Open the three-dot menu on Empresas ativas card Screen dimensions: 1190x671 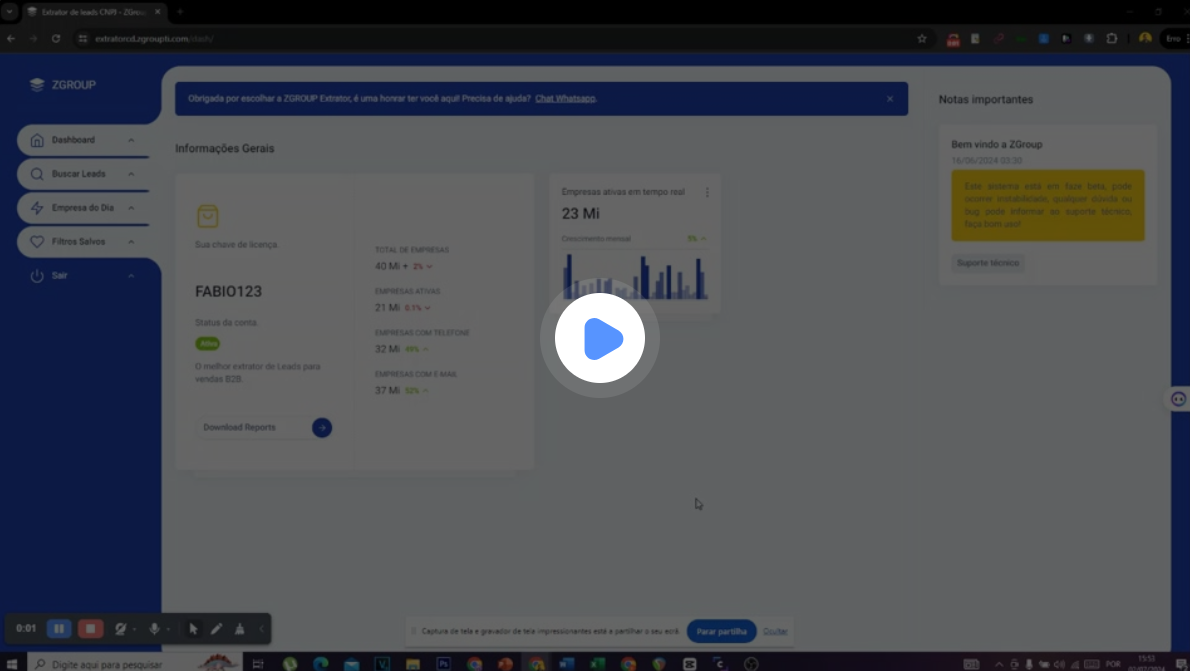707,193
